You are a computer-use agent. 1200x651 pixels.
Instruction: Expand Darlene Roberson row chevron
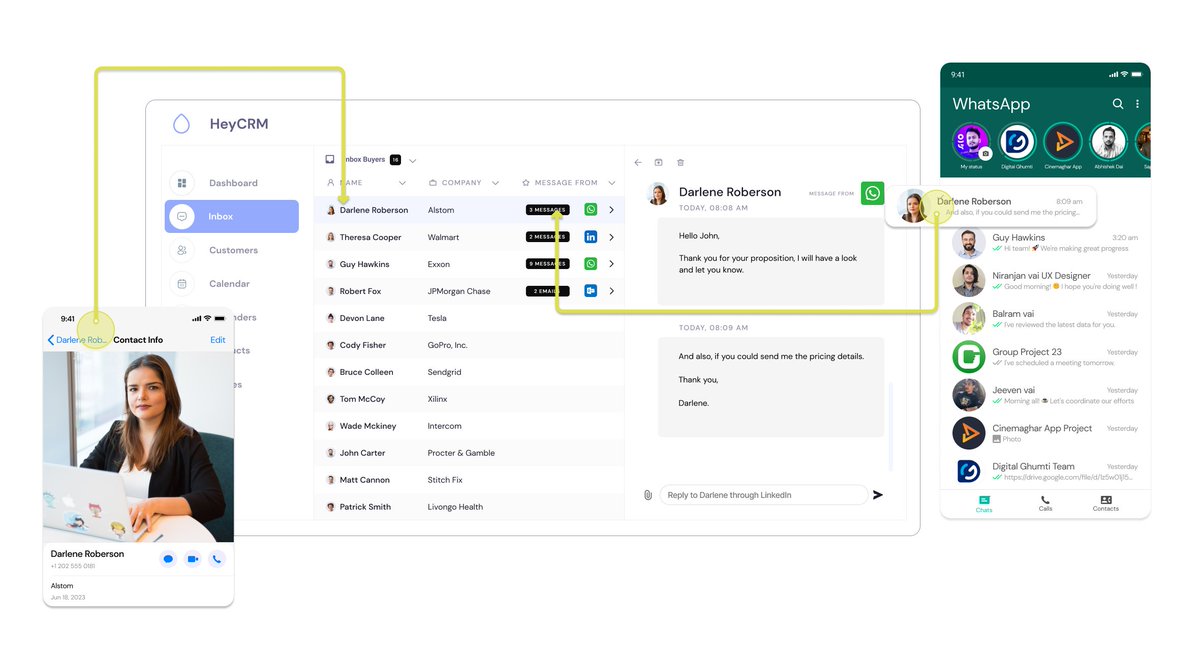611,210
